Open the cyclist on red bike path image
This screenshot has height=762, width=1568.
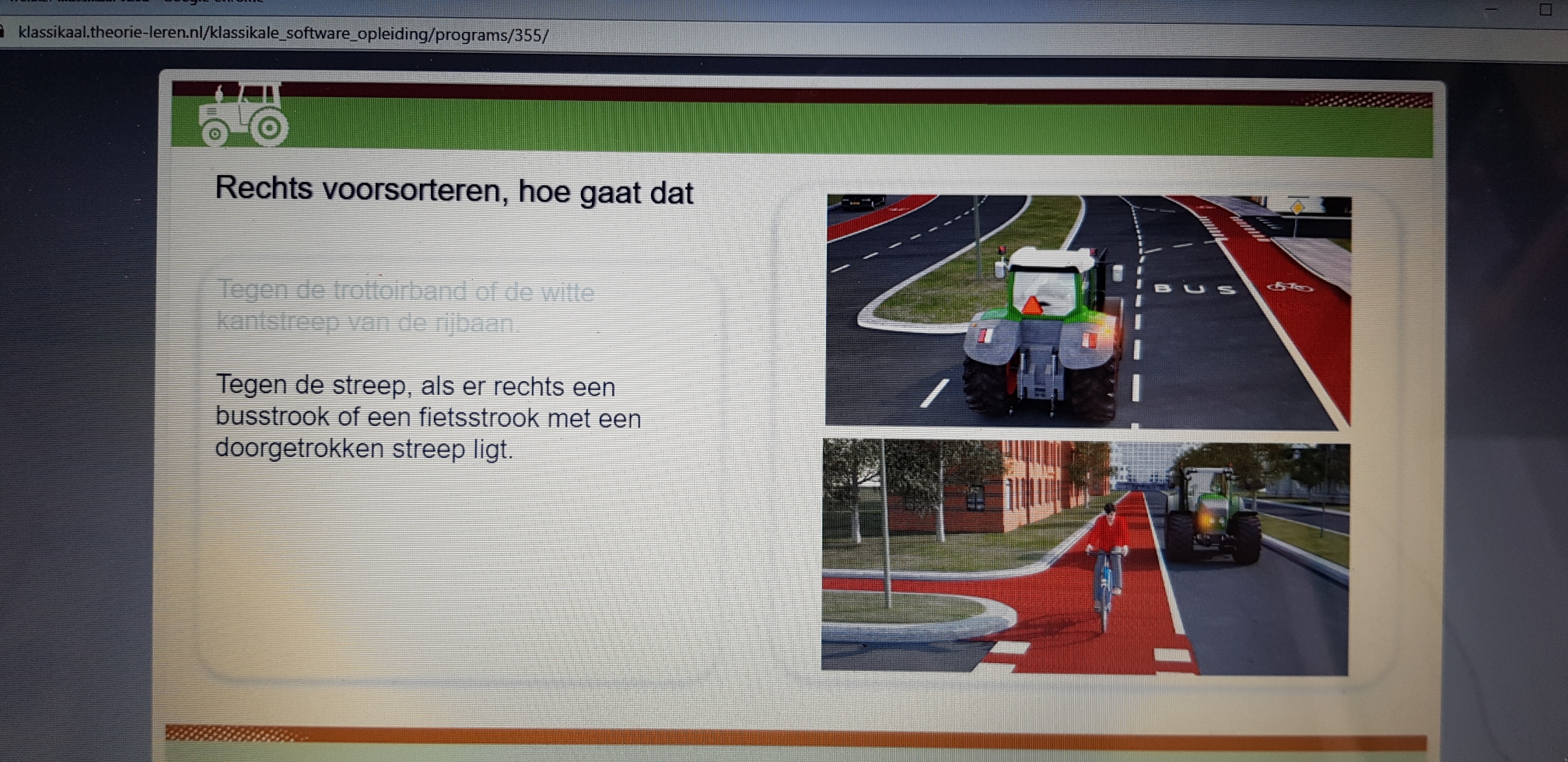point(1086,557)
